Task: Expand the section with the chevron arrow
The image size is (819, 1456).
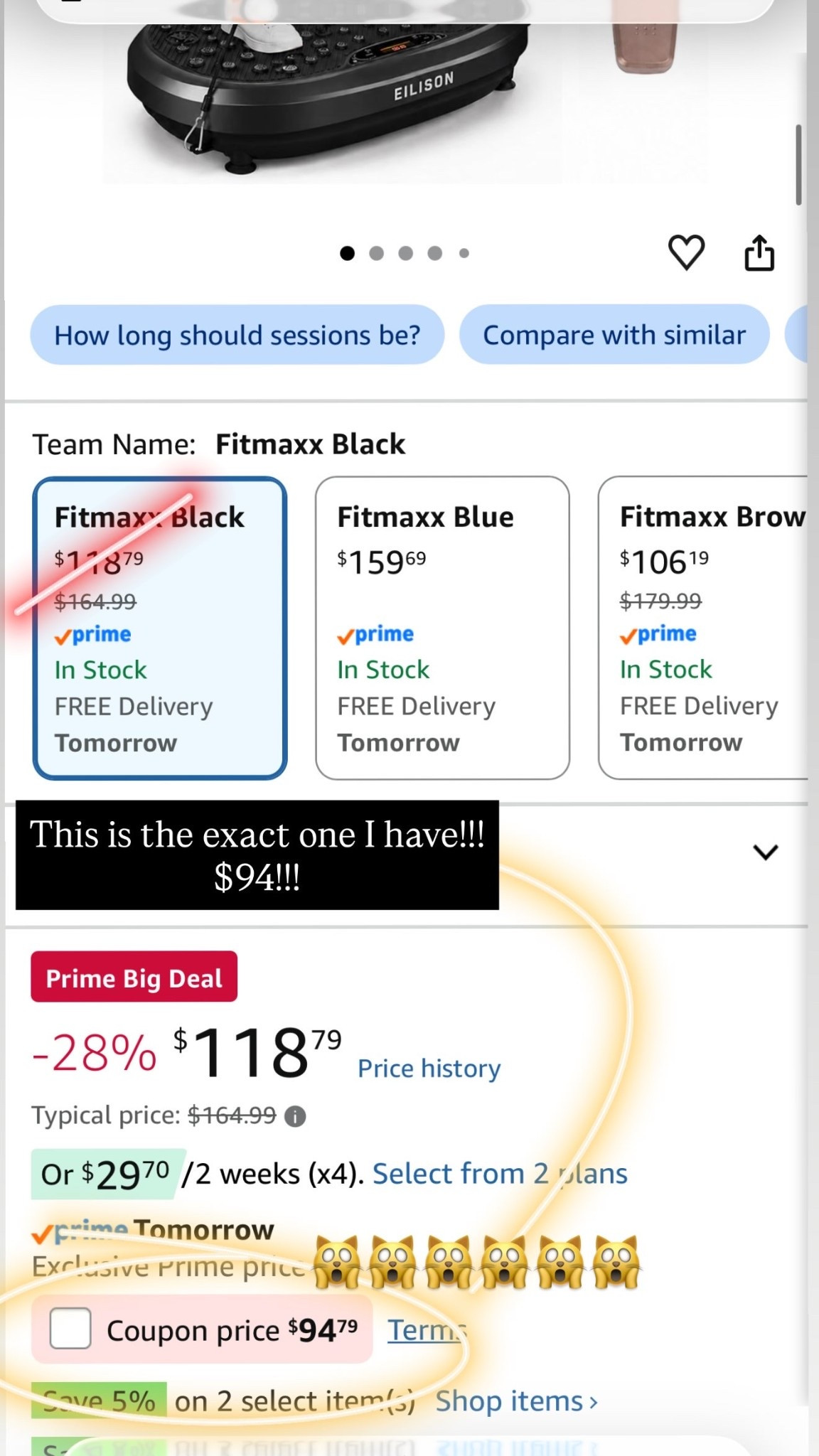Action: click(x=766, y=852)
